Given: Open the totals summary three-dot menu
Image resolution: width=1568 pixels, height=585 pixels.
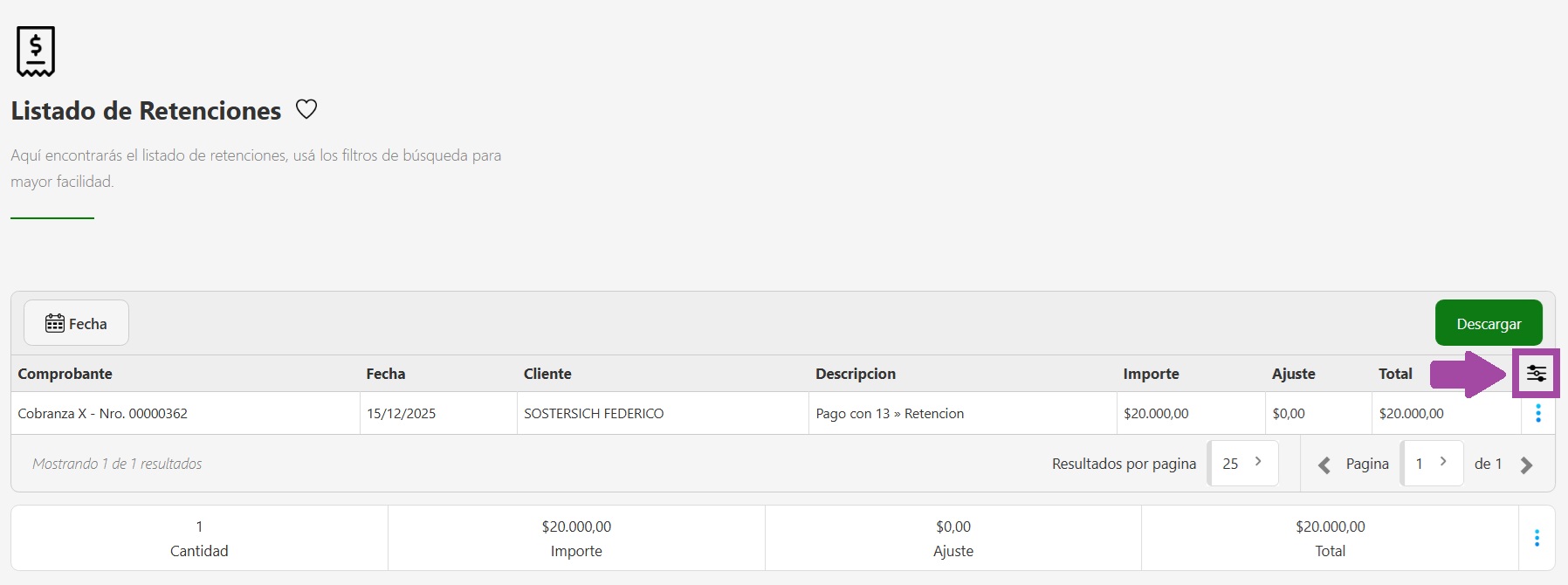Looking at the screenshot, I should click(1537, 538).
